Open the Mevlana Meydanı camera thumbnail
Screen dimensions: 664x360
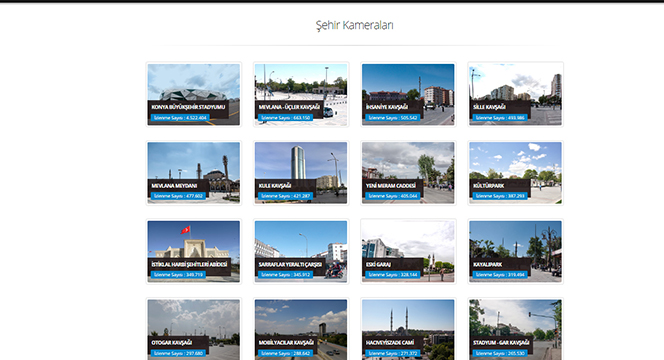194,173
